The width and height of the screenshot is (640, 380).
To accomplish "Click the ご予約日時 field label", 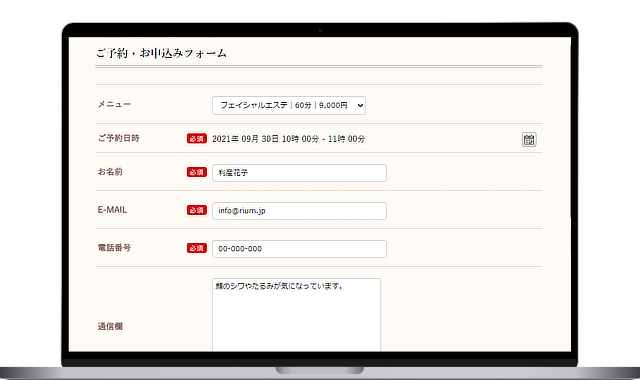I will tap(118, 138).
